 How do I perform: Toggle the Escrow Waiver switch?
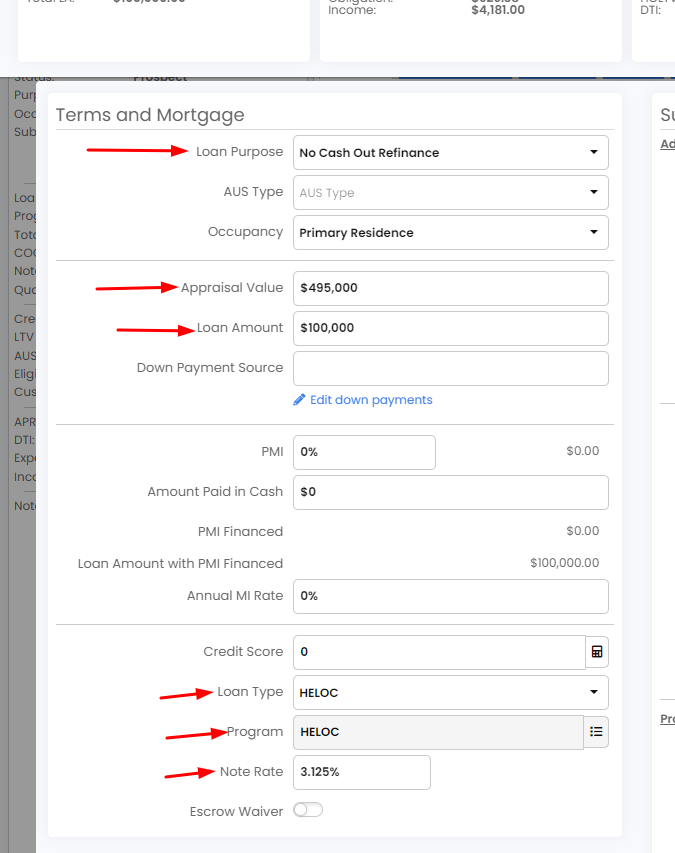pos(308,811)
